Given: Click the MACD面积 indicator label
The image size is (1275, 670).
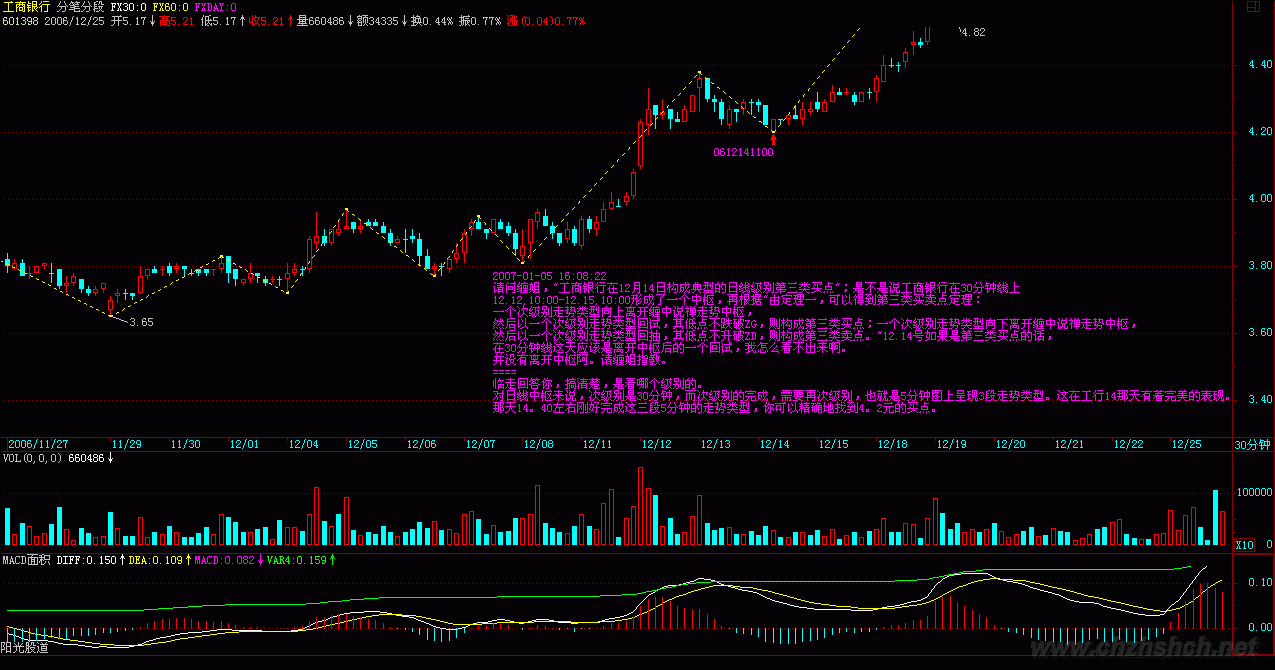Looking at the screenshot, I should click(x=25, y=562).
